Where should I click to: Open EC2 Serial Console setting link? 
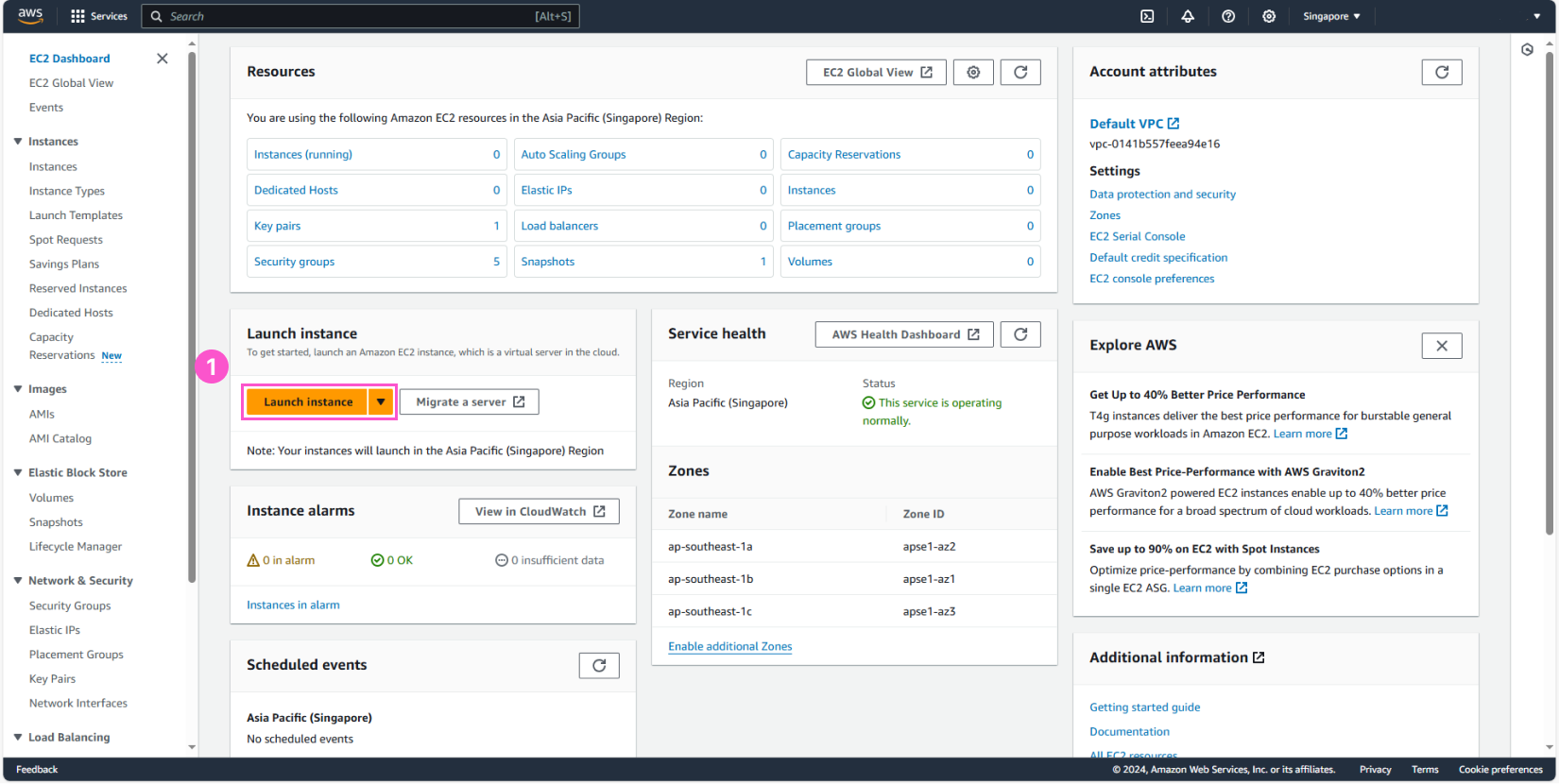click(1137, 237)
